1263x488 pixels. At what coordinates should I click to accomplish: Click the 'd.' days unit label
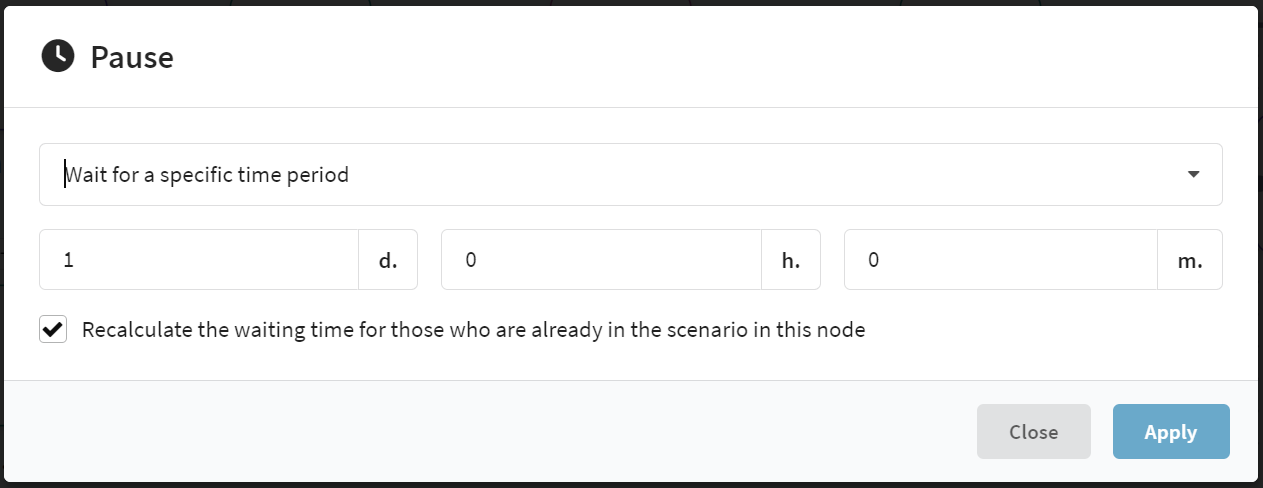(x=388, y=260)
